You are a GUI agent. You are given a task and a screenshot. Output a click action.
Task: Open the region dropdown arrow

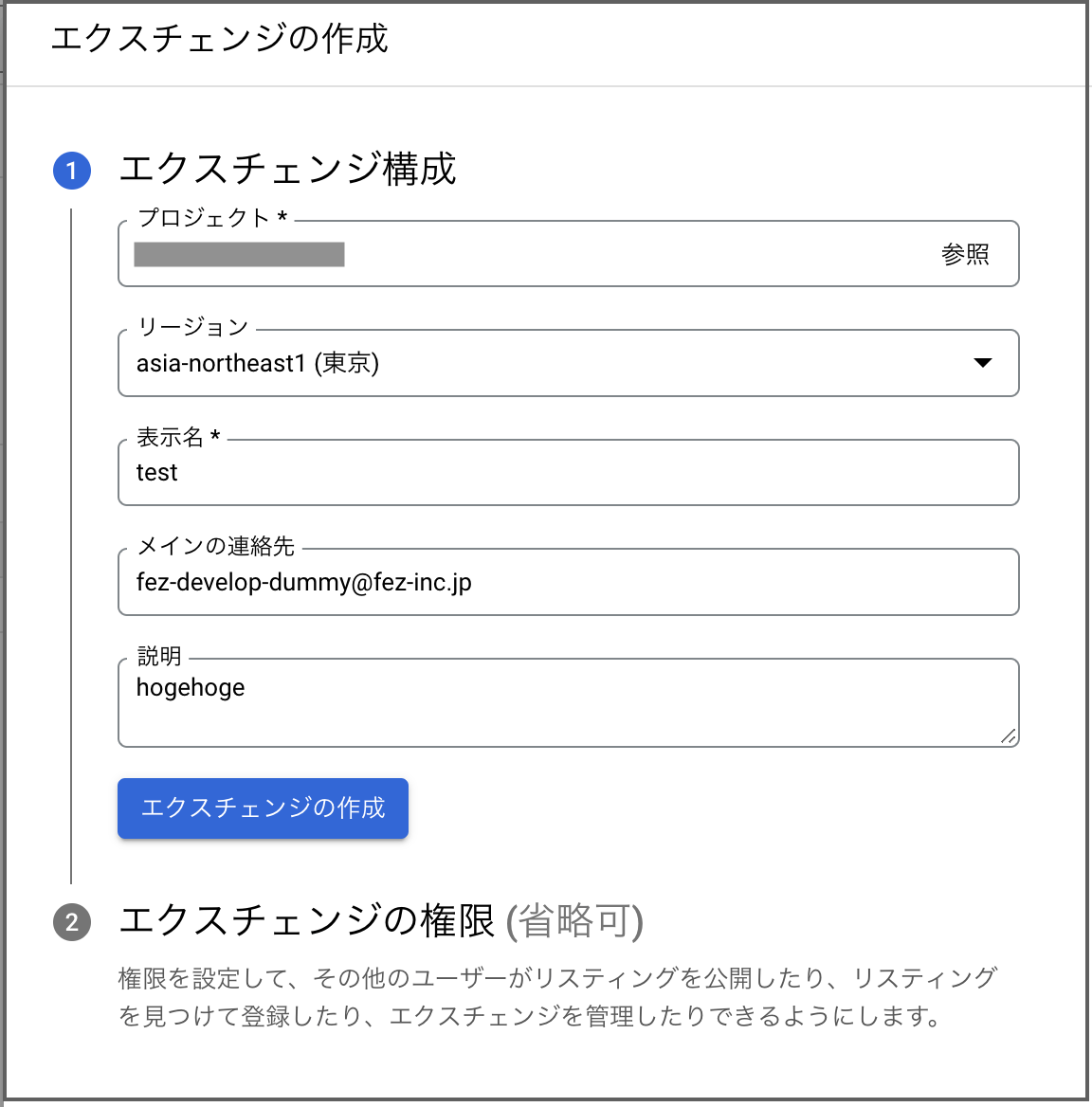click(983, 363)
